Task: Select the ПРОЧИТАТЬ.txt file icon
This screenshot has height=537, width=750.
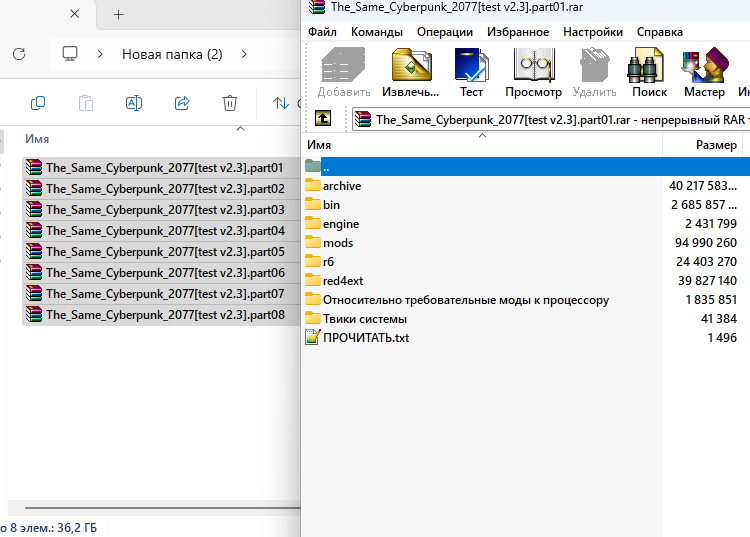Action: 313,338
